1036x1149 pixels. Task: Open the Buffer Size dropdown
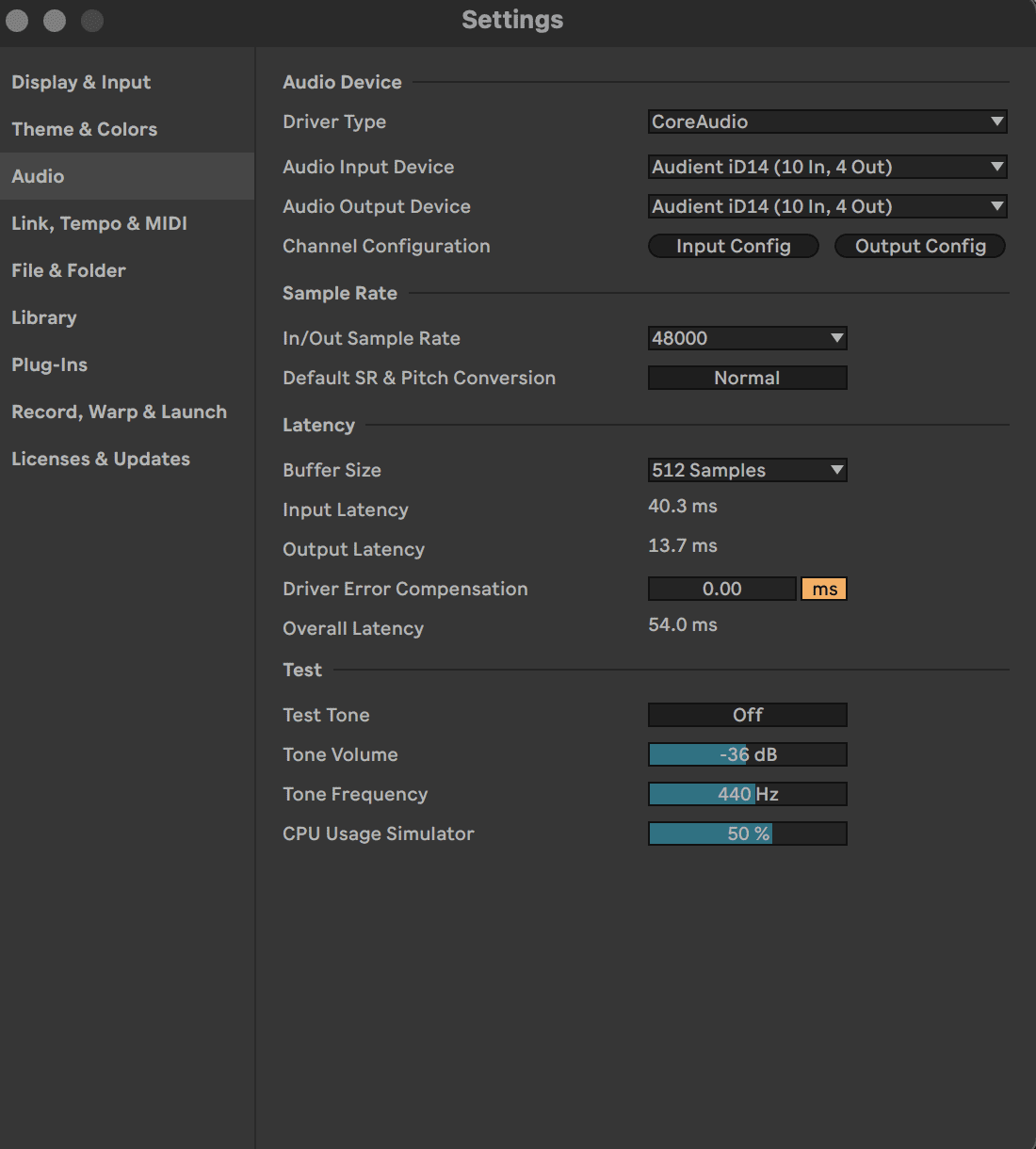click(x=747, y=470)
